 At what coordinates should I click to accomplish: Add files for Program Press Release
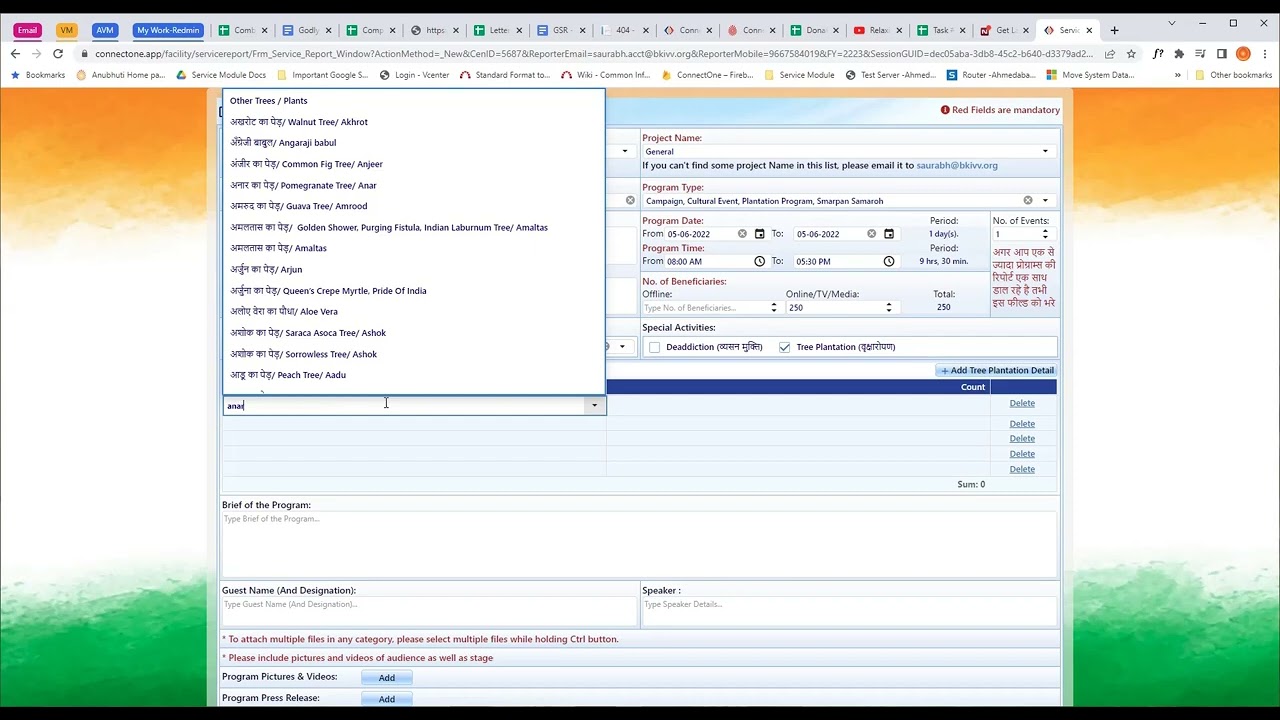[x=386, y=699]
